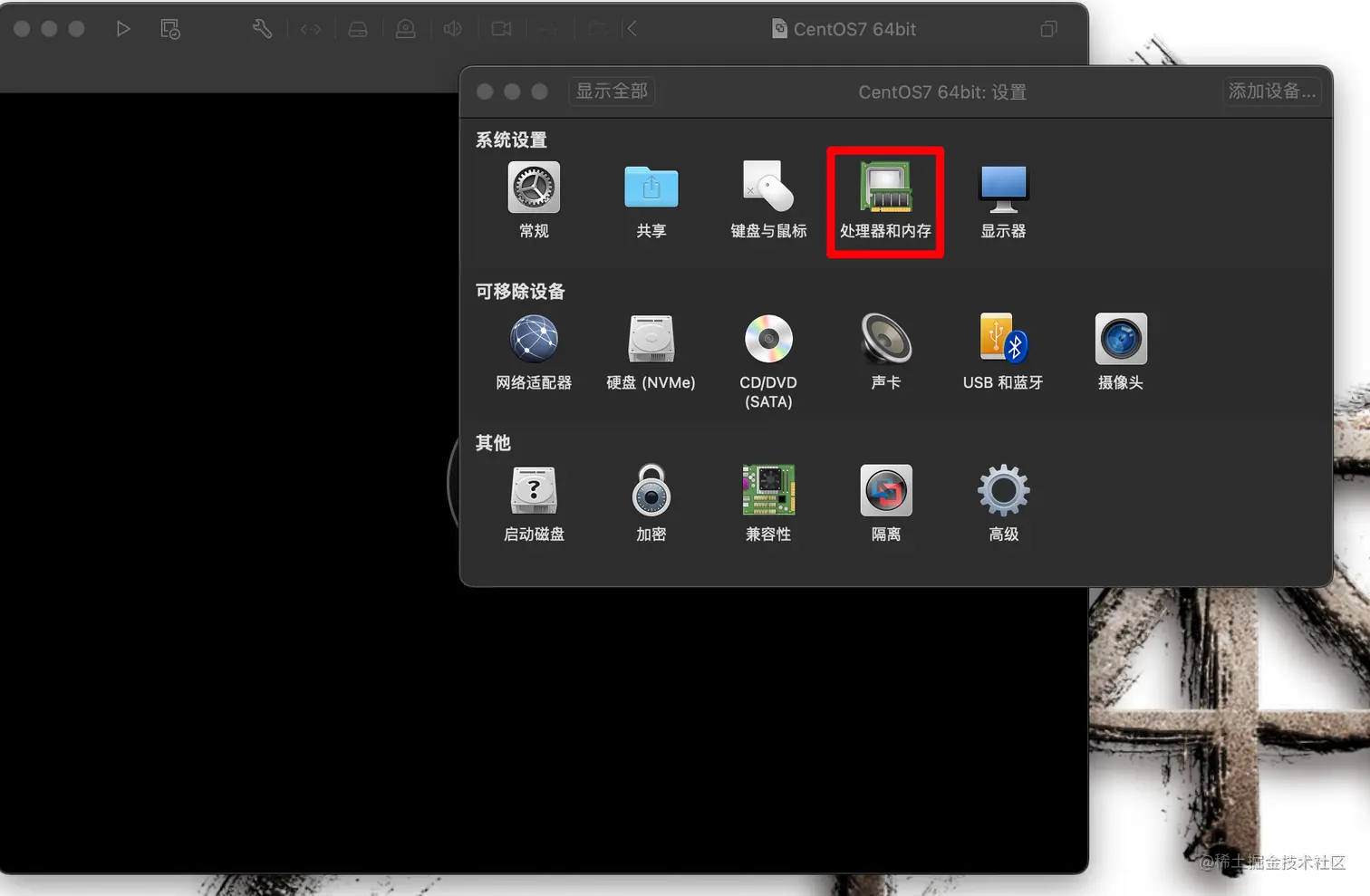The image size is (1370, 896).
Task: Collapse toolbar devices with the chevron
Action: pyautogui.click(x=632, y=29)
